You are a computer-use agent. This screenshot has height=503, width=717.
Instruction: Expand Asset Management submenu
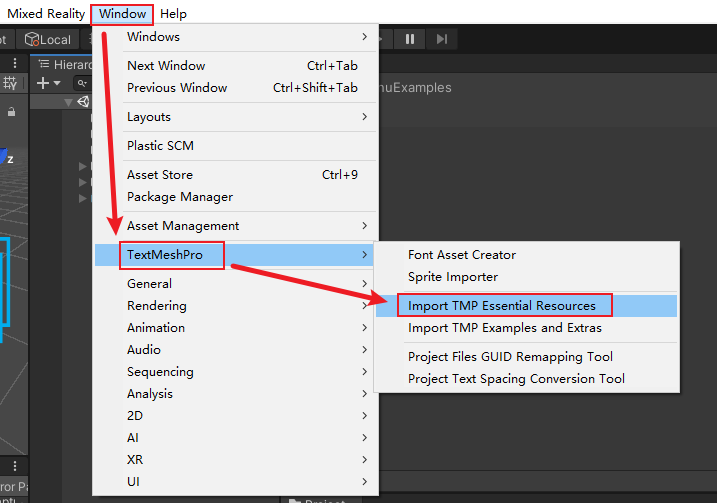235,226
